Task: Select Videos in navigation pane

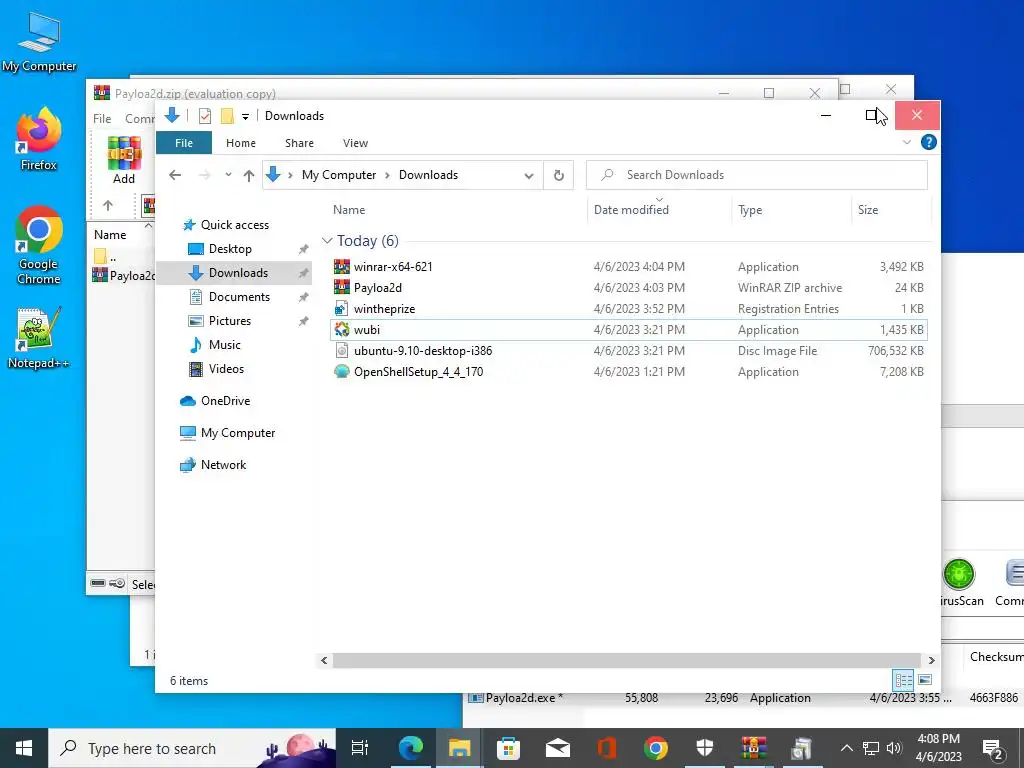Action: [x=226, y=369]
